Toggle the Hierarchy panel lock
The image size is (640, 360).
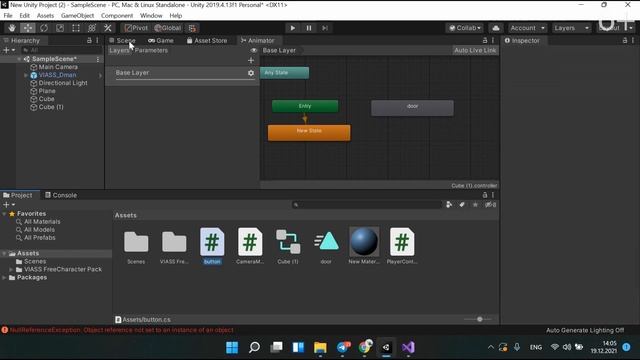89,40
